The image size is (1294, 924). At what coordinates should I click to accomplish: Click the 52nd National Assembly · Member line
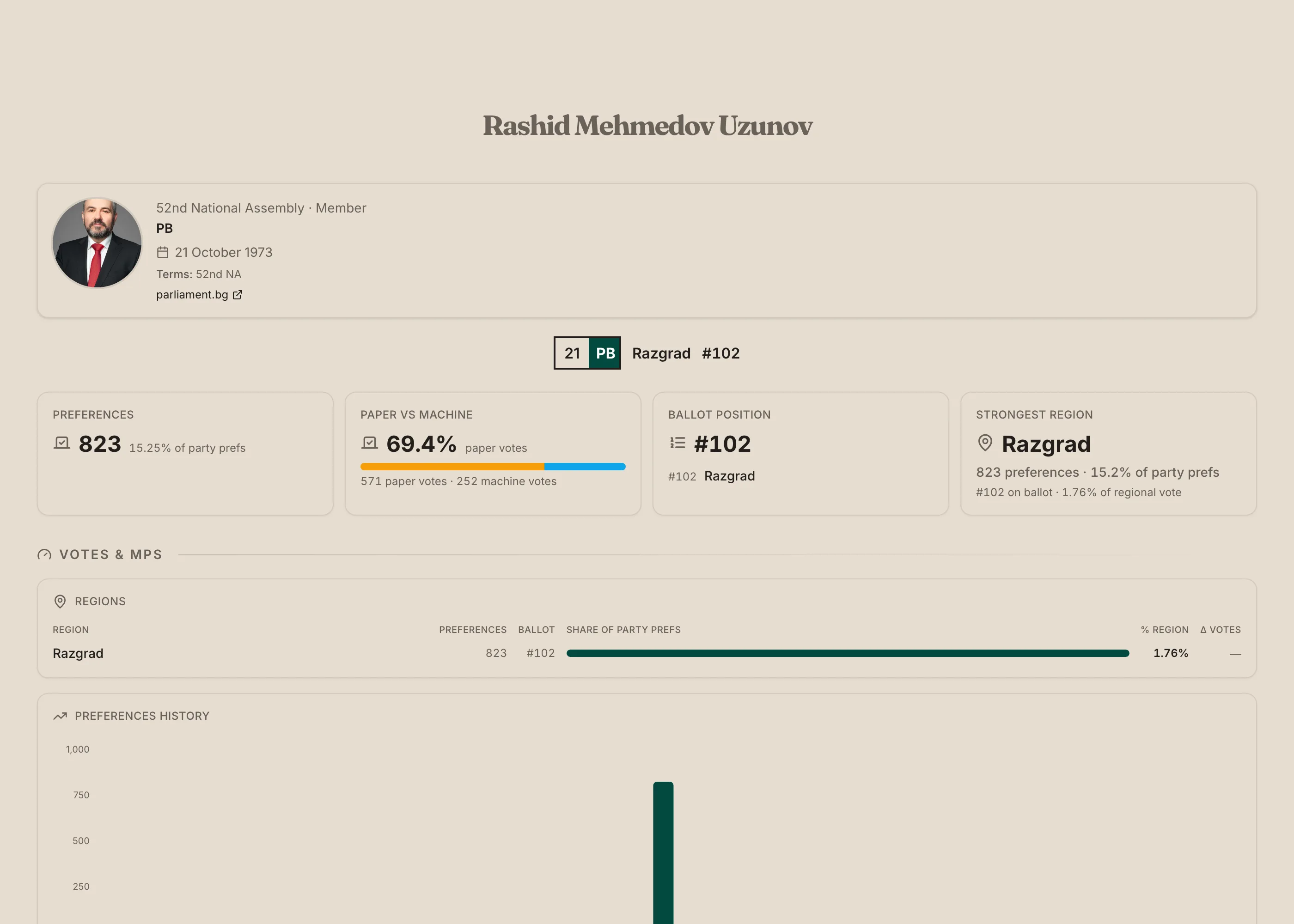(x=261, y=208)
